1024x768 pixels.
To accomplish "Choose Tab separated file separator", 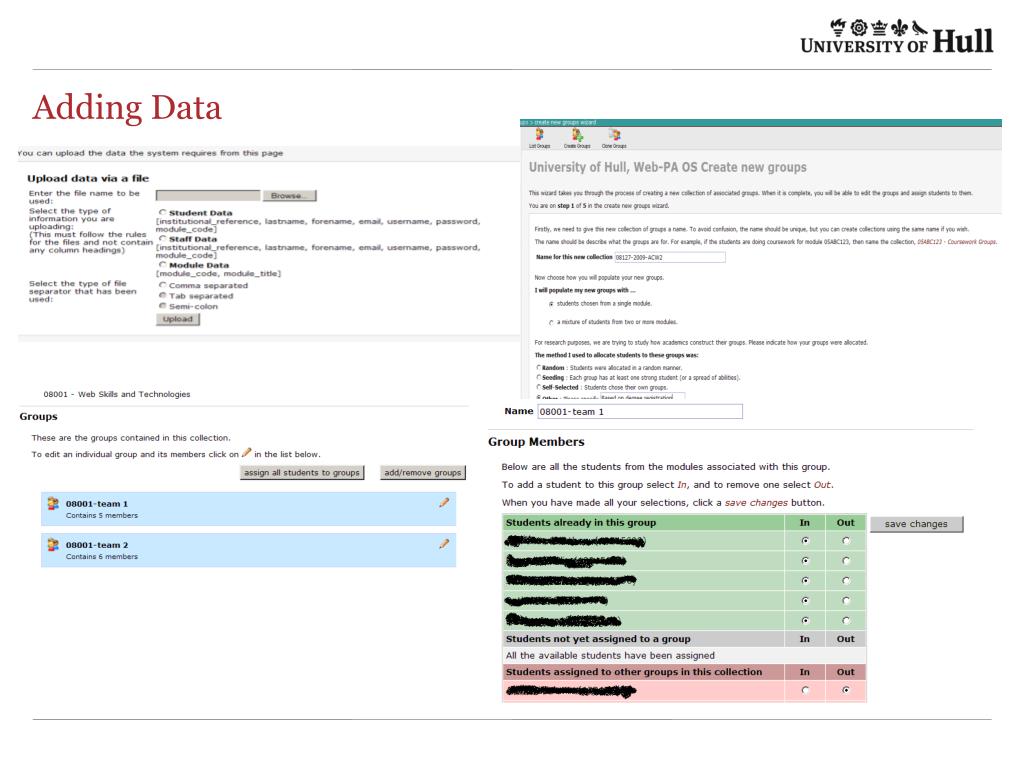I will pyautogui.click(x=163, y=295).
